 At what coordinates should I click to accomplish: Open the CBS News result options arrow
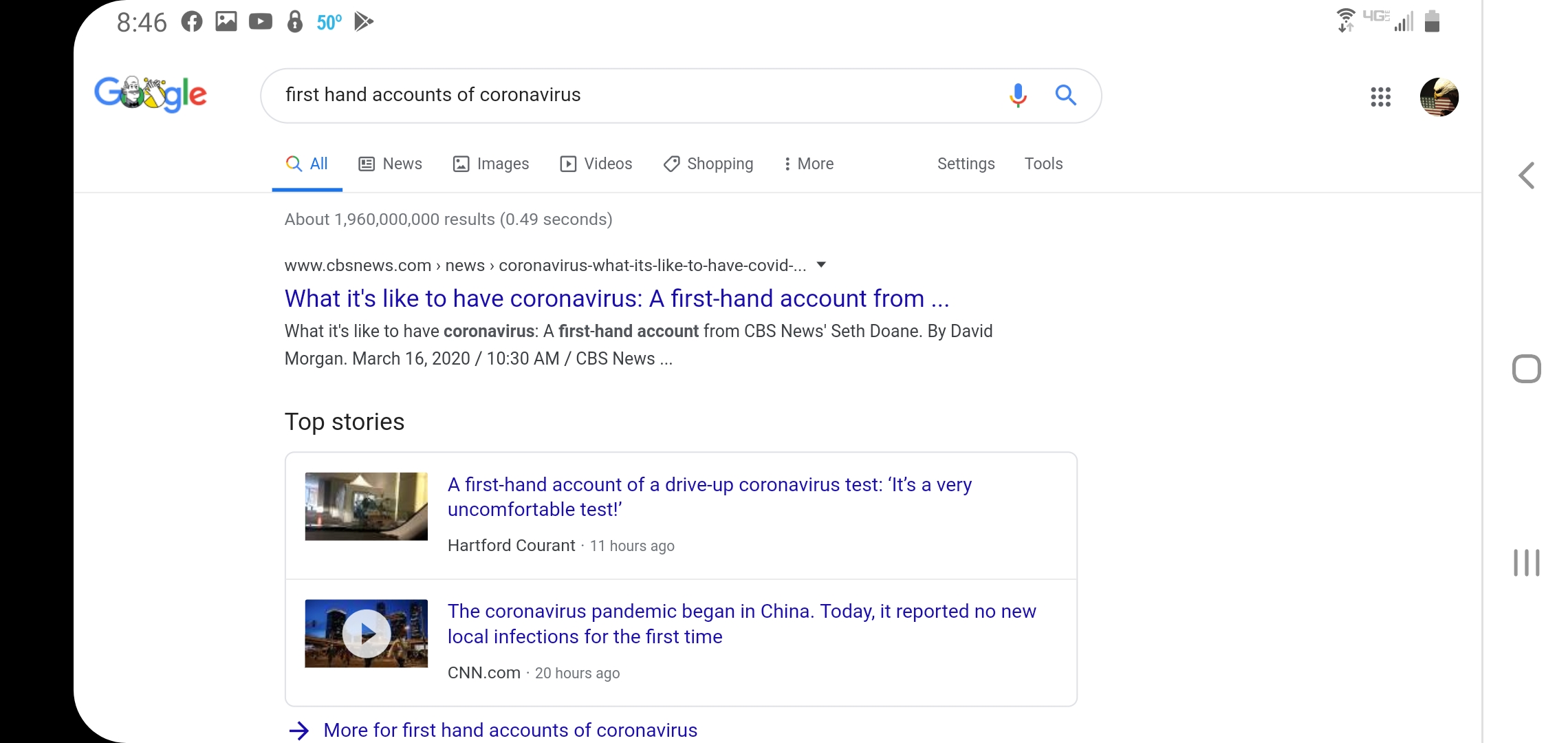(822, 265)
